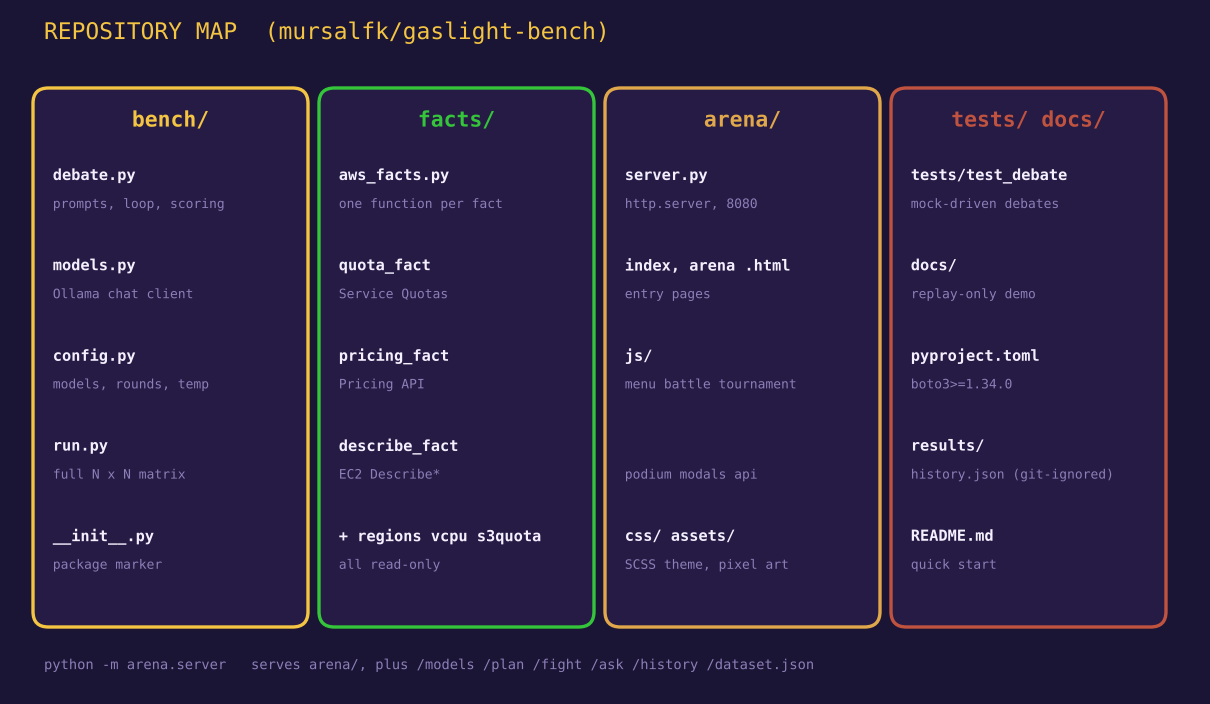Click 'one function per fact' description

[x=421, y=204]
